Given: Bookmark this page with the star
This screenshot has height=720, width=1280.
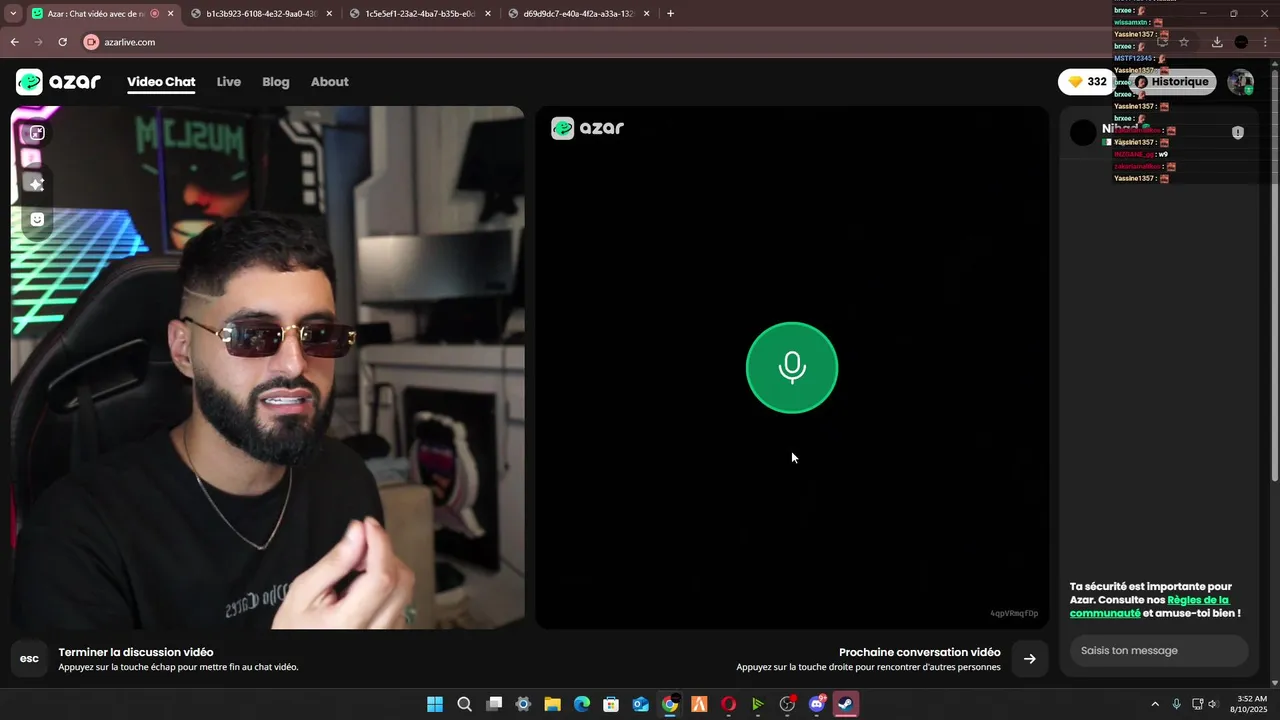Looking at the screenshot, I should (1184, 42).
